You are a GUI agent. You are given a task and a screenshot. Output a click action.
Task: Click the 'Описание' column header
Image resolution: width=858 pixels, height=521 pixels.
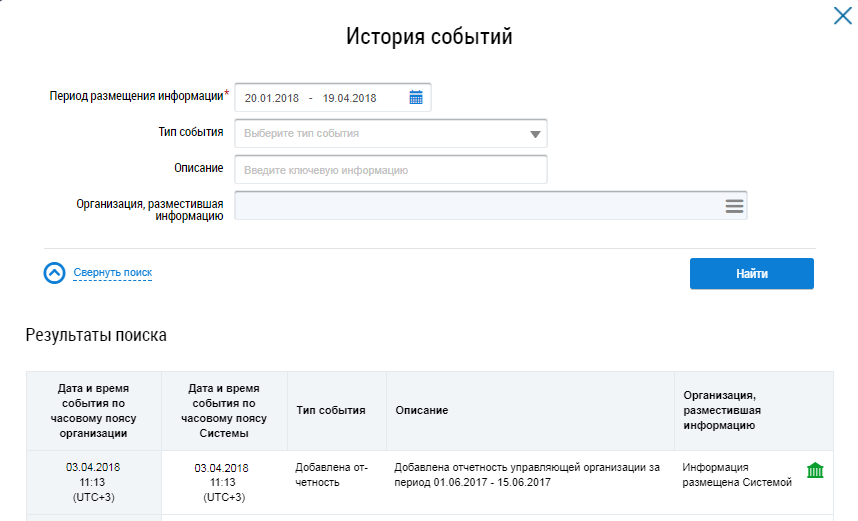tap(422, 410)
